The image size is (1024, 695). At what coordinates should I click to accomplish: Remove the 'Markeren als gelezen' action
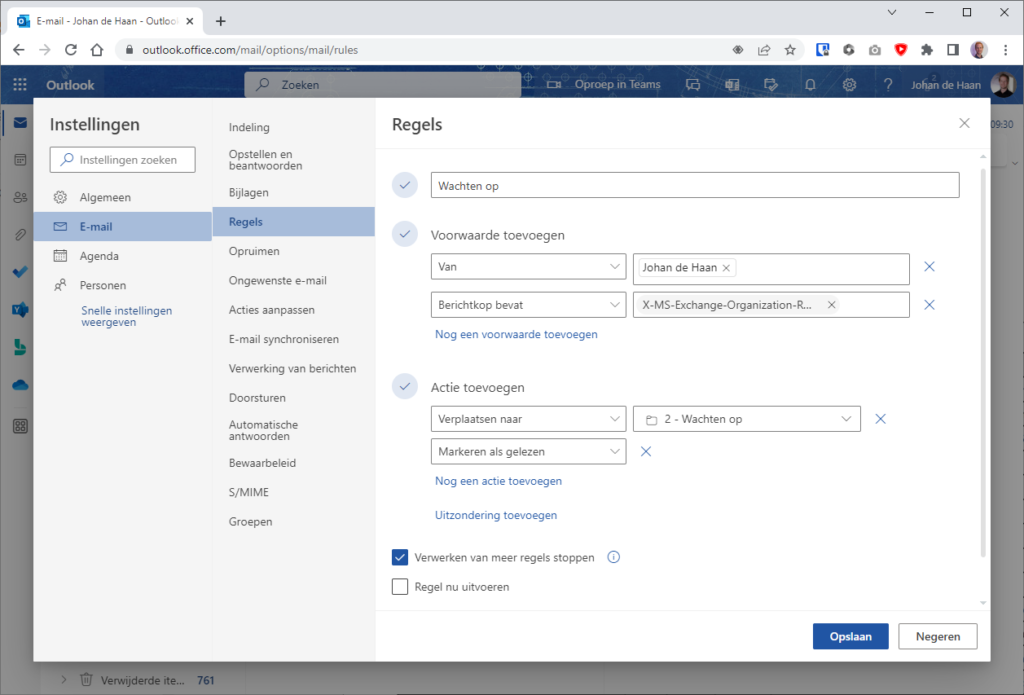coord(646,452)
